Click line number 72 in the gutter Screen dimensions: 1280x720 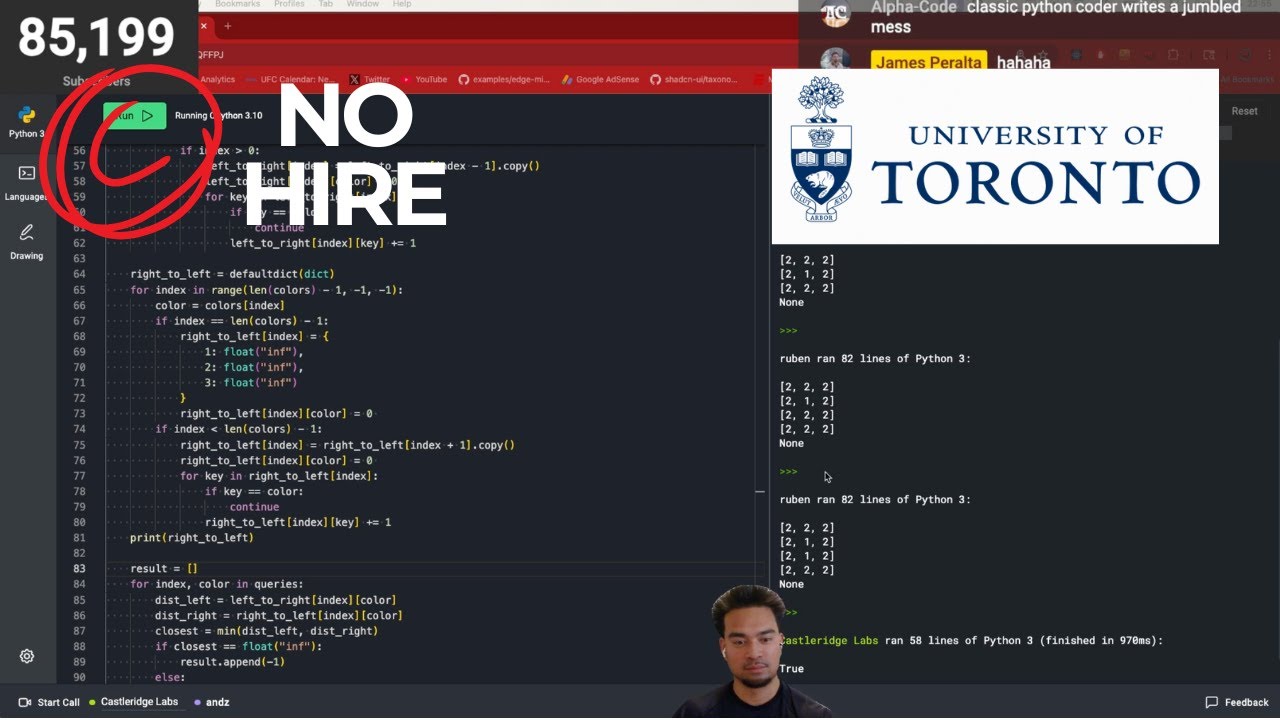tap(79, 398)
